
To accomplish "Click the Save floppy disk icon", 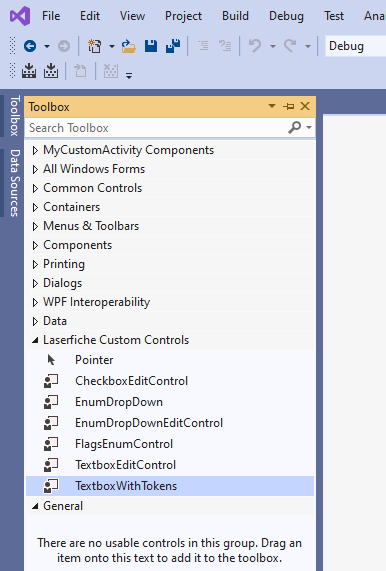I will (x=151, y=46).
